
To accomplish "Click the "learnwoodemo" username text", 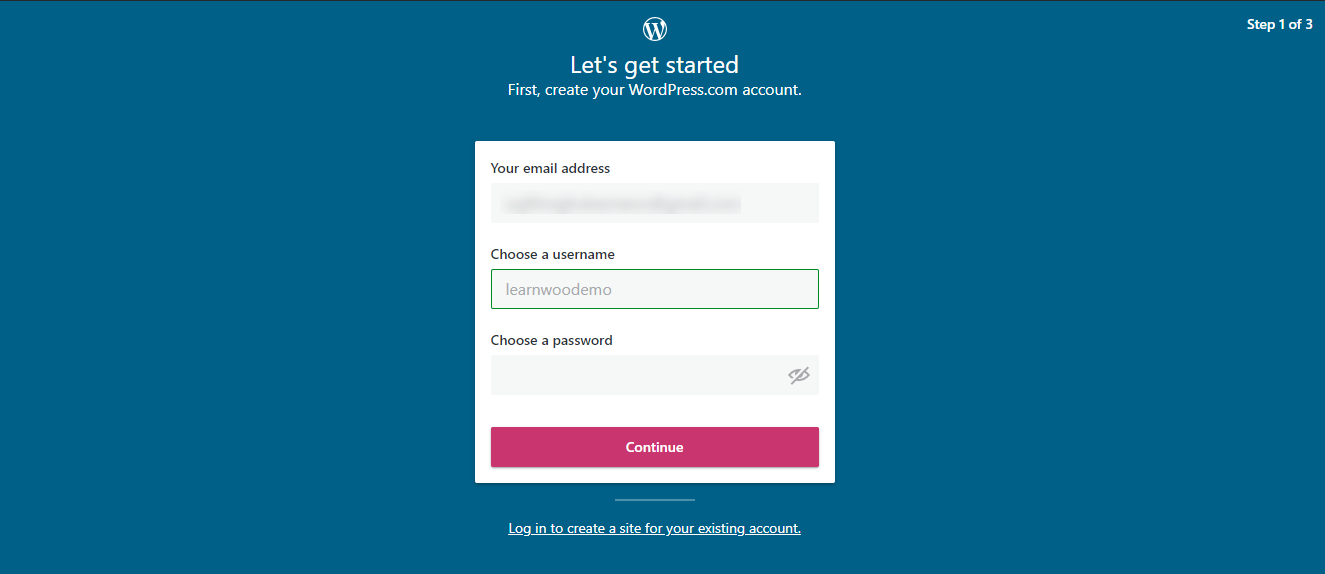I will pos(558,290).
